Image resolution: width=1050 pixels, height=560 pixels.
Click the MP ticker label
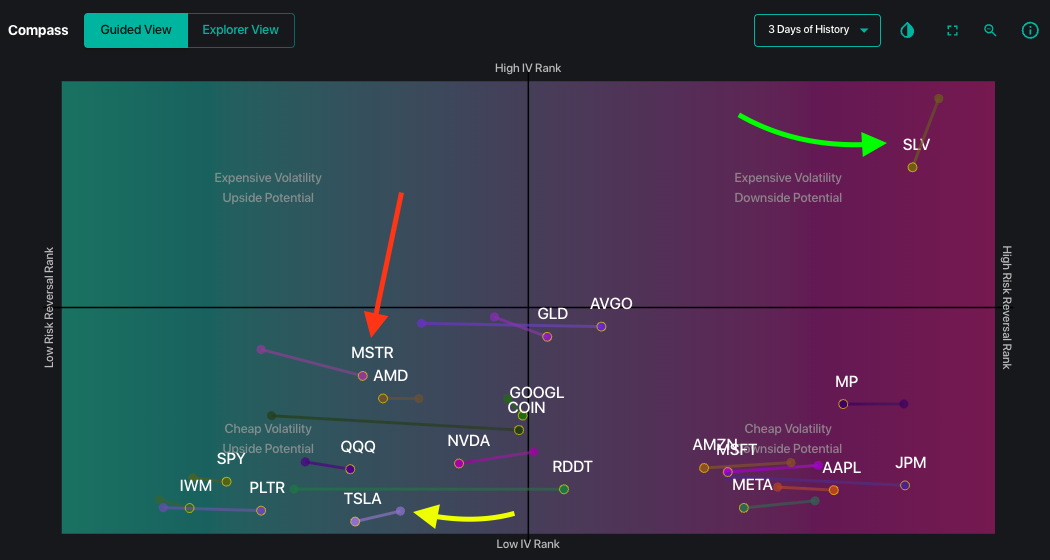pos(846,382)
